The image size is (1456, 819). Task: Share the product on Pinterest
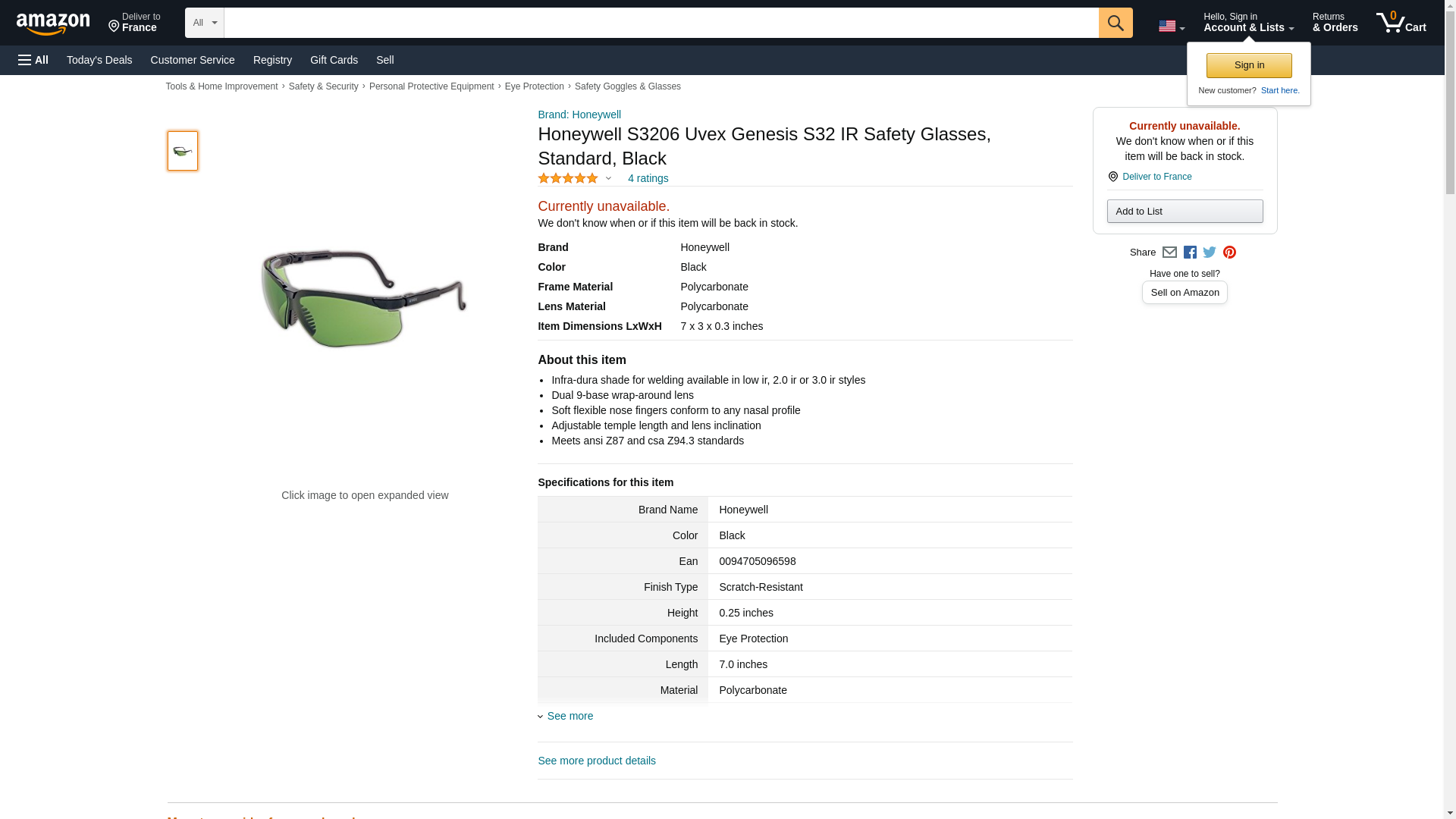pos(1229,253)
